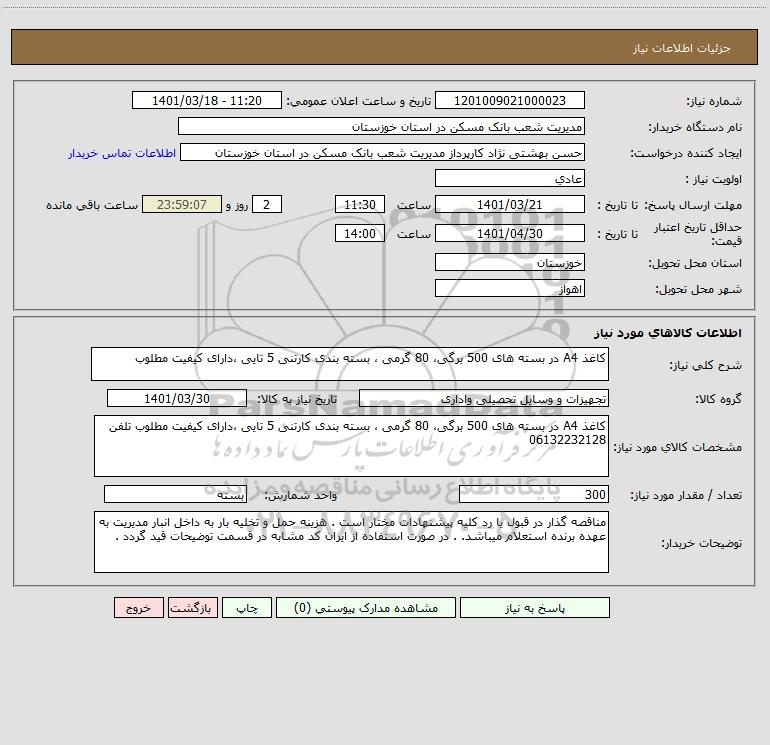Click the توضیحات خریدار label

[x=702, y=543]
